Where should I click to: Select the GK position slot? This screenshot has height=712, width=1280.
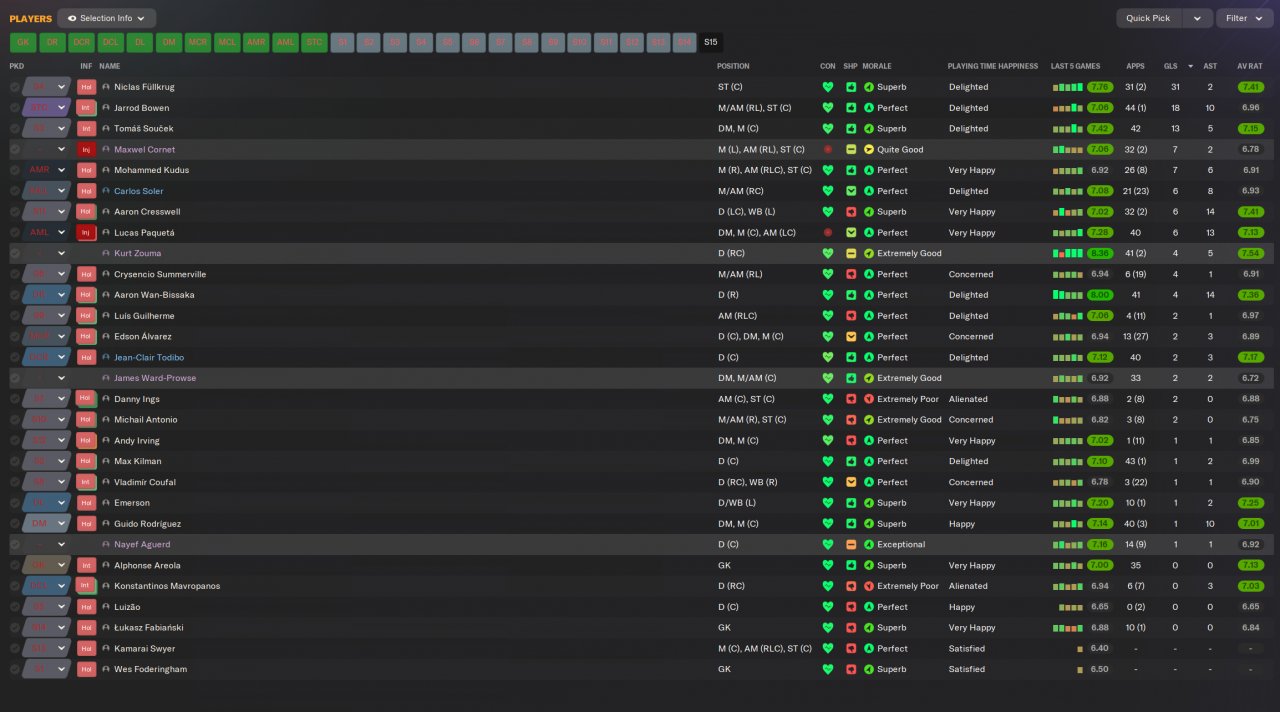[x=23, y=43]
